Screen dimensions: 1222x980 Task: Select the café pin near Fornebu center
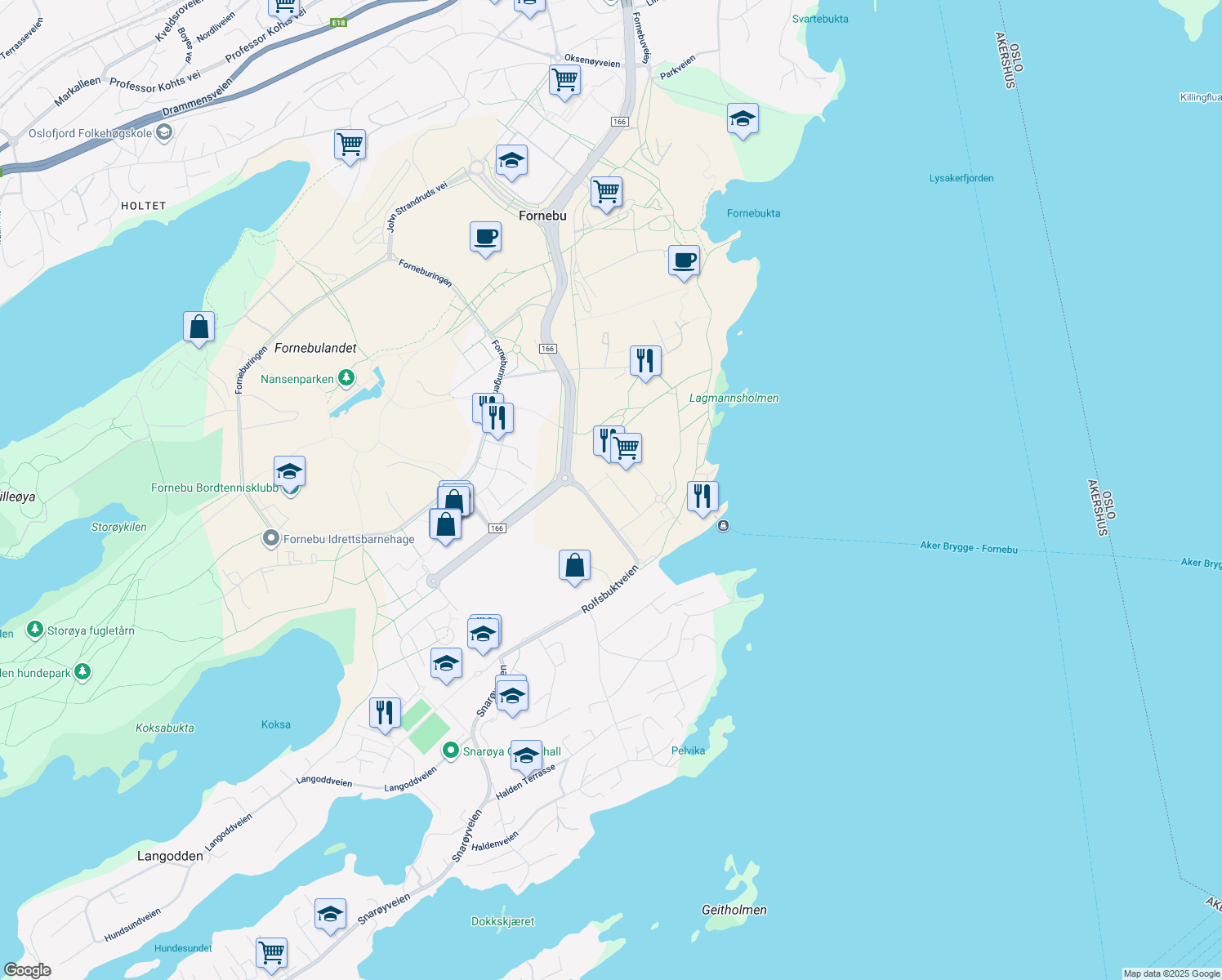tap(484, 238)
